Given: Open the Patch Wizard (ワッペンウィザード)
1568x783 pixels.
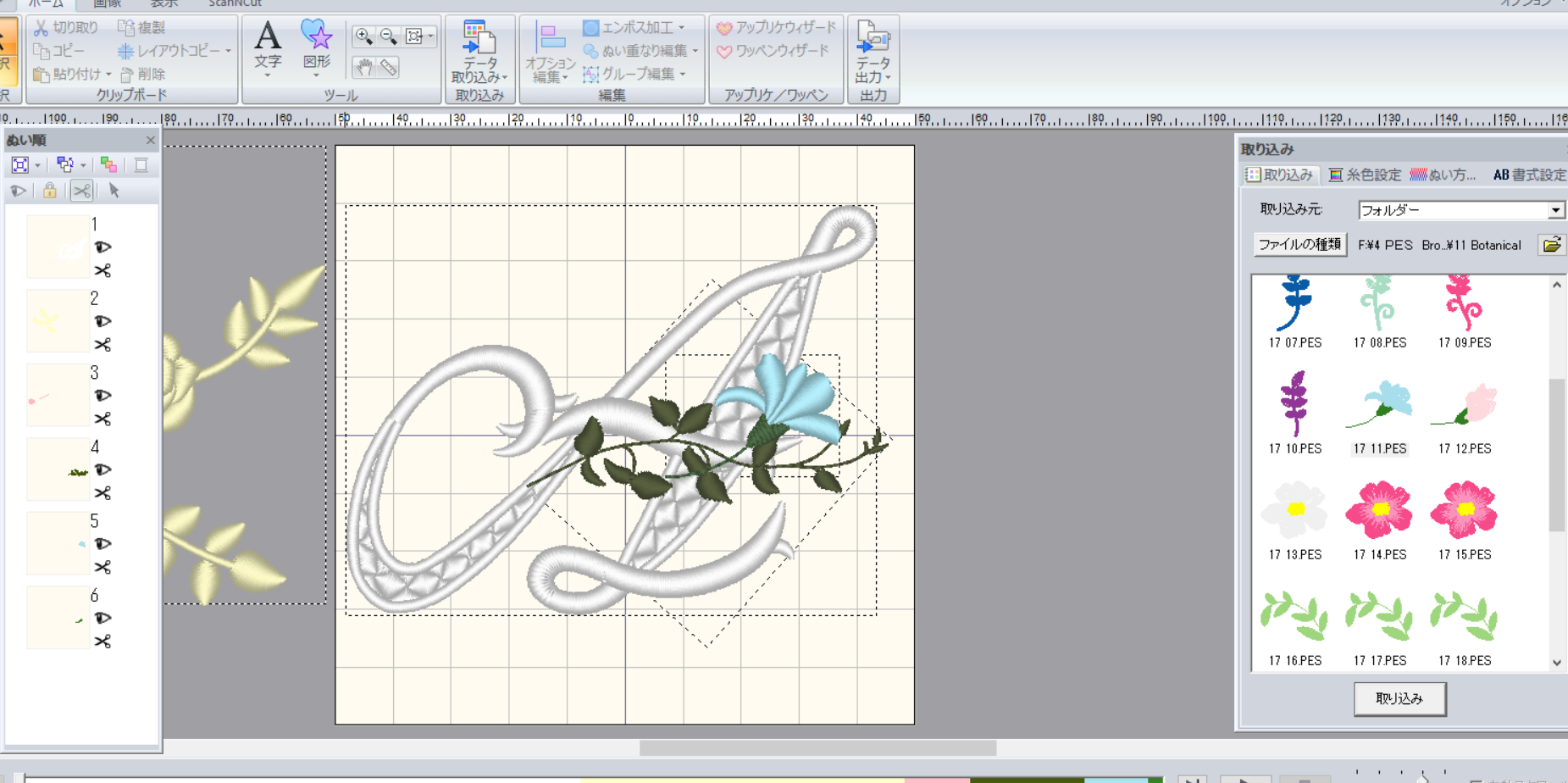Looking at the screenshot, I should [773, 51].
